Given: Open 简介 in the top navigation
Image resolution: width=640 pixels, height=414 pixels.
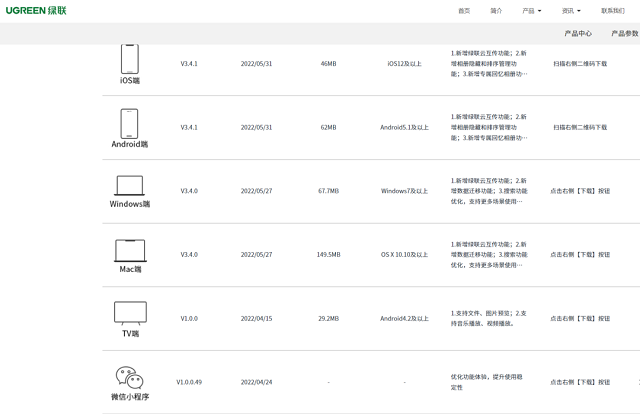Looking at the screenshot, I should pos(496,10).
